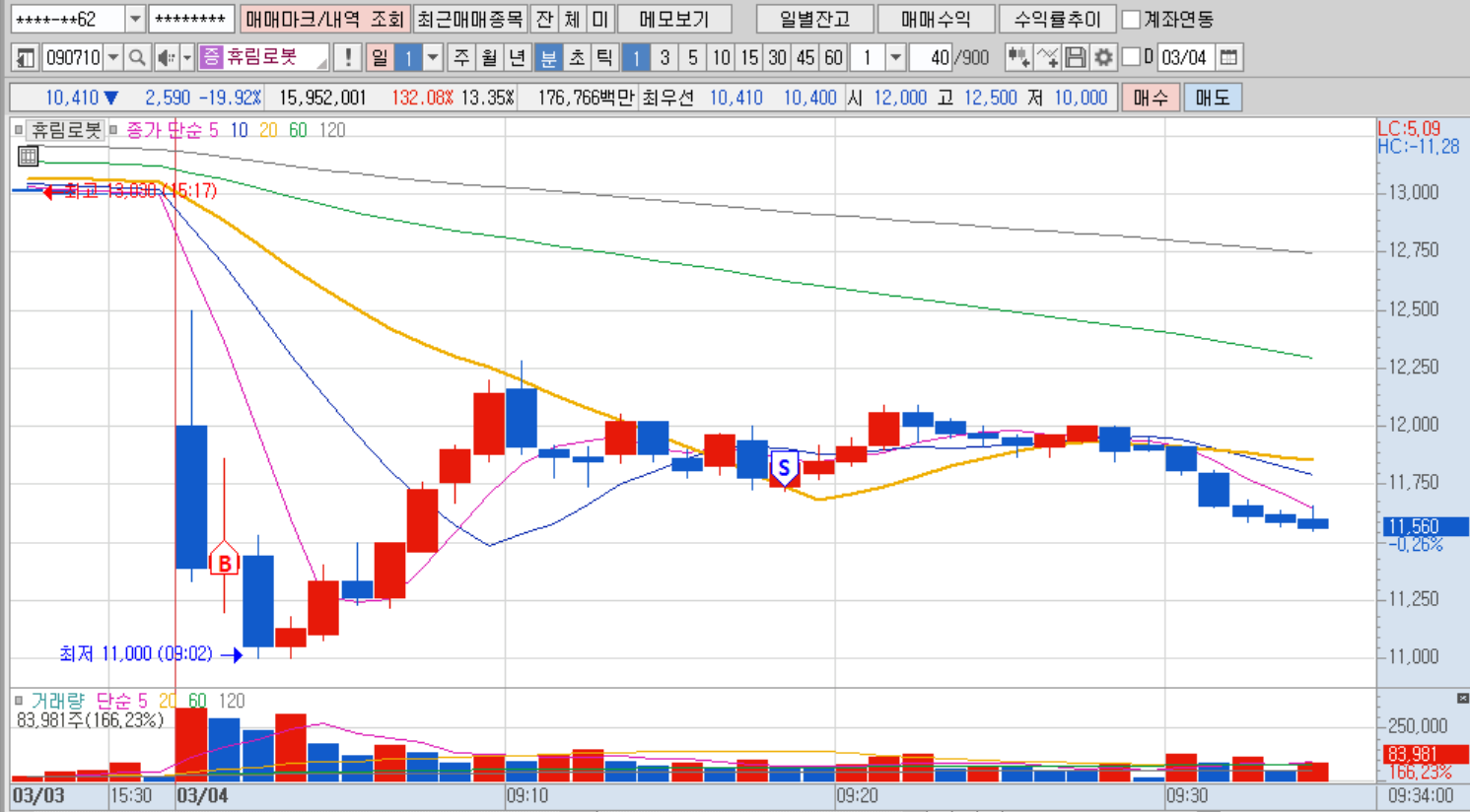Open the calendar date picker icon
Screen dimensions: 1470x812
(1228, 58)
